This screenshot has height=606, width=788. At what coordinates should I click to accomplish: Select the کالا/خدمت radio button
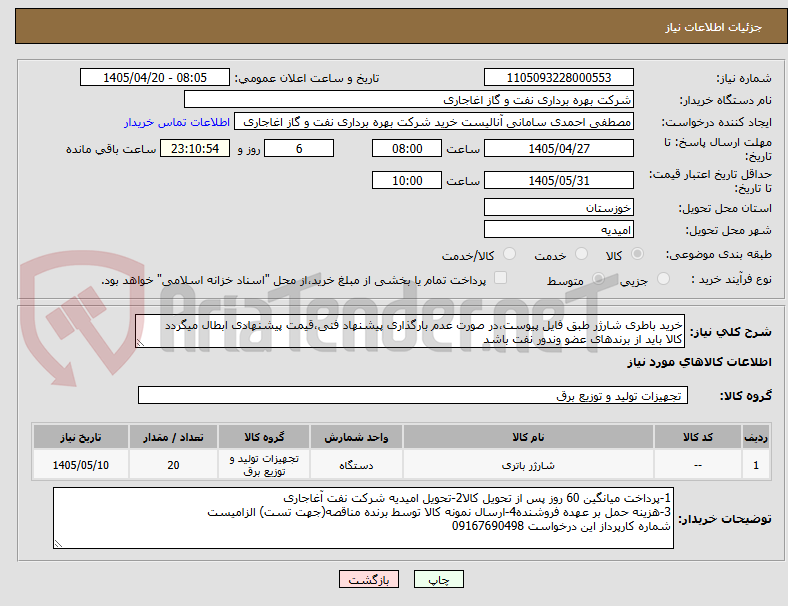coord(510,254)
